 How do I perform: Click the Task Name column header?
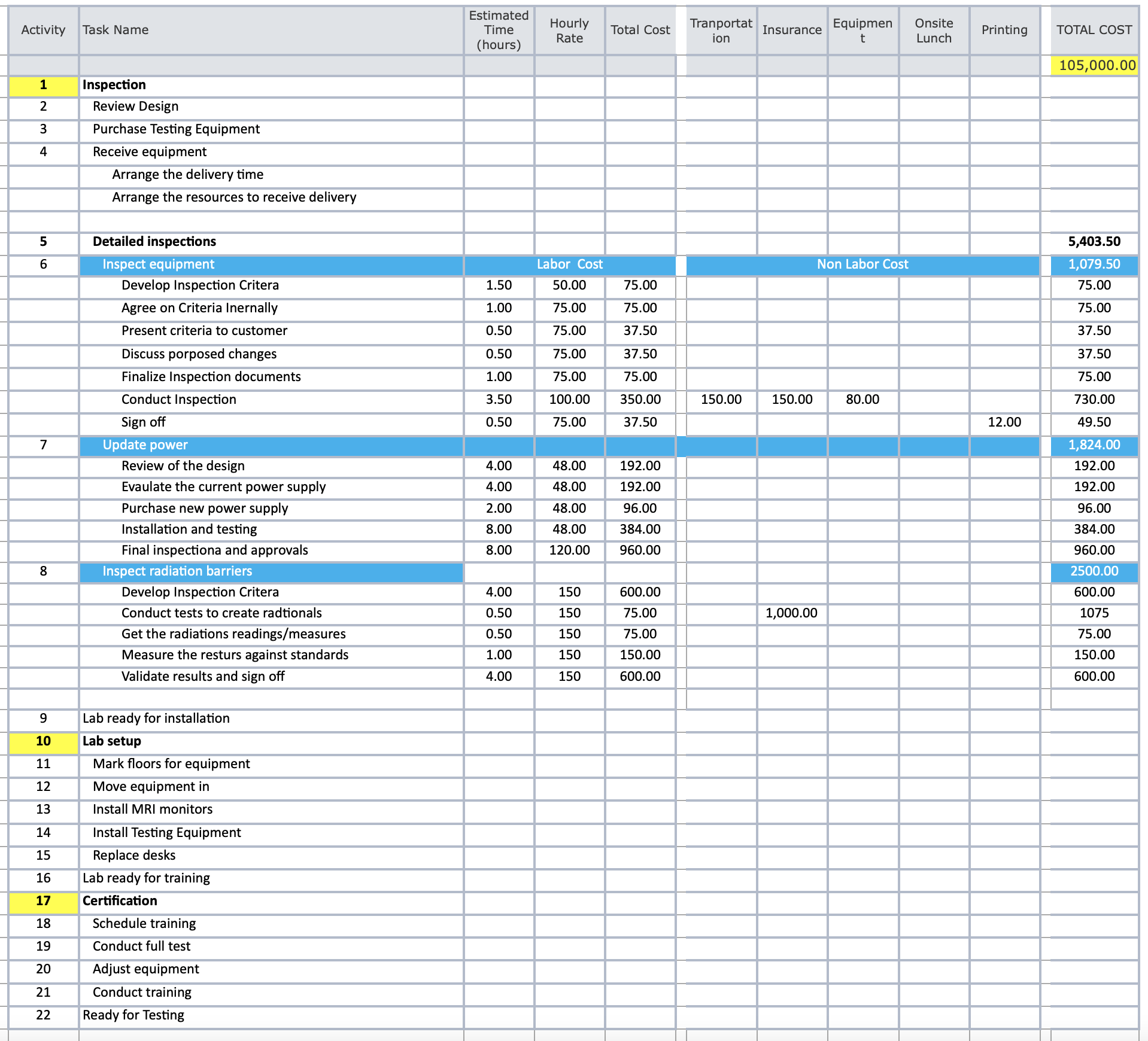(x=271, y=30)
